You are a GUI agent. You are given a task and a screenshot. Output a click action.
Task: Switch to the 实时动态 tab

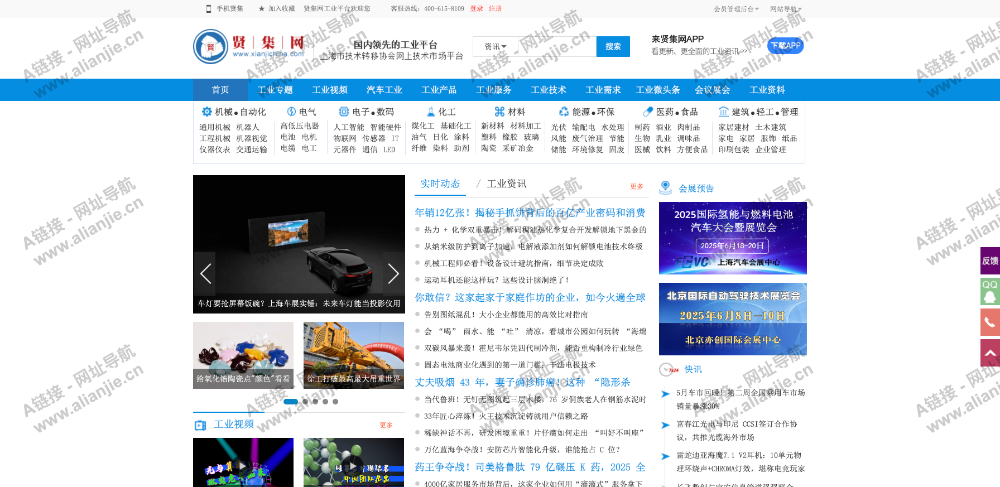[x=440, y=184]
